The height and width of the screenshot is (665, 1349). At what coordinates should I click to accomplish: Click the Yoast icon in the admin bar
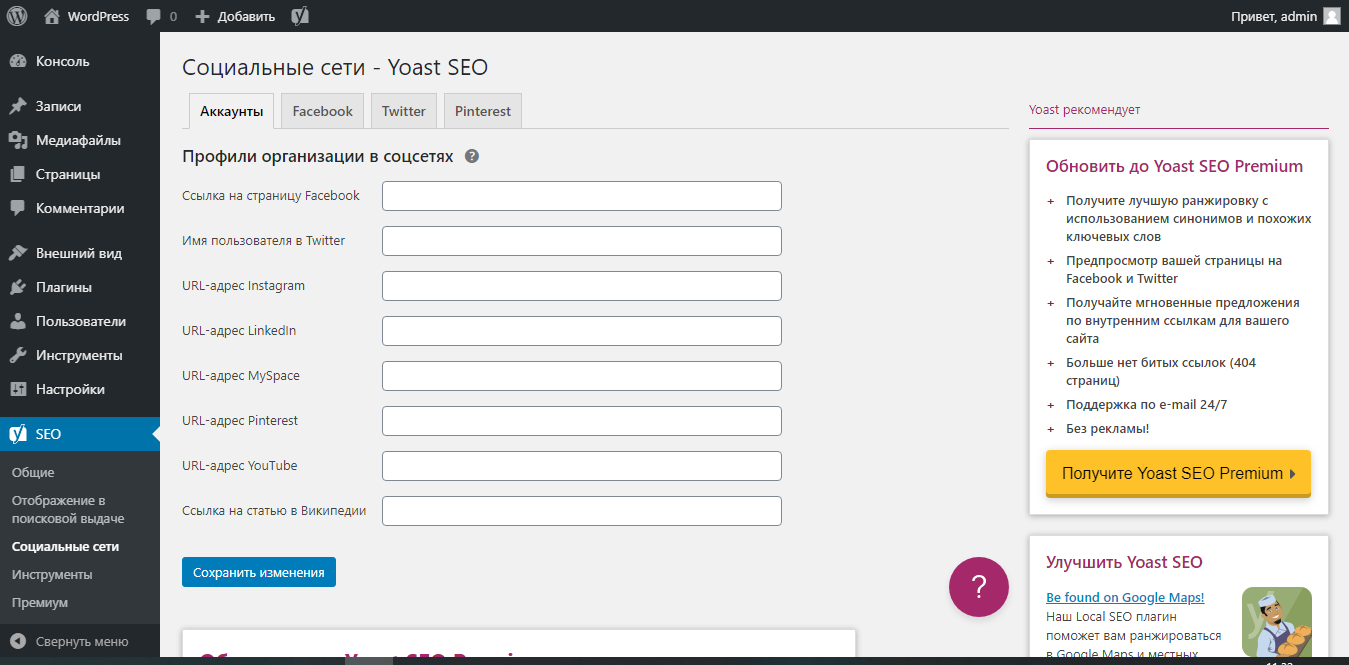[x=299, y=15]
